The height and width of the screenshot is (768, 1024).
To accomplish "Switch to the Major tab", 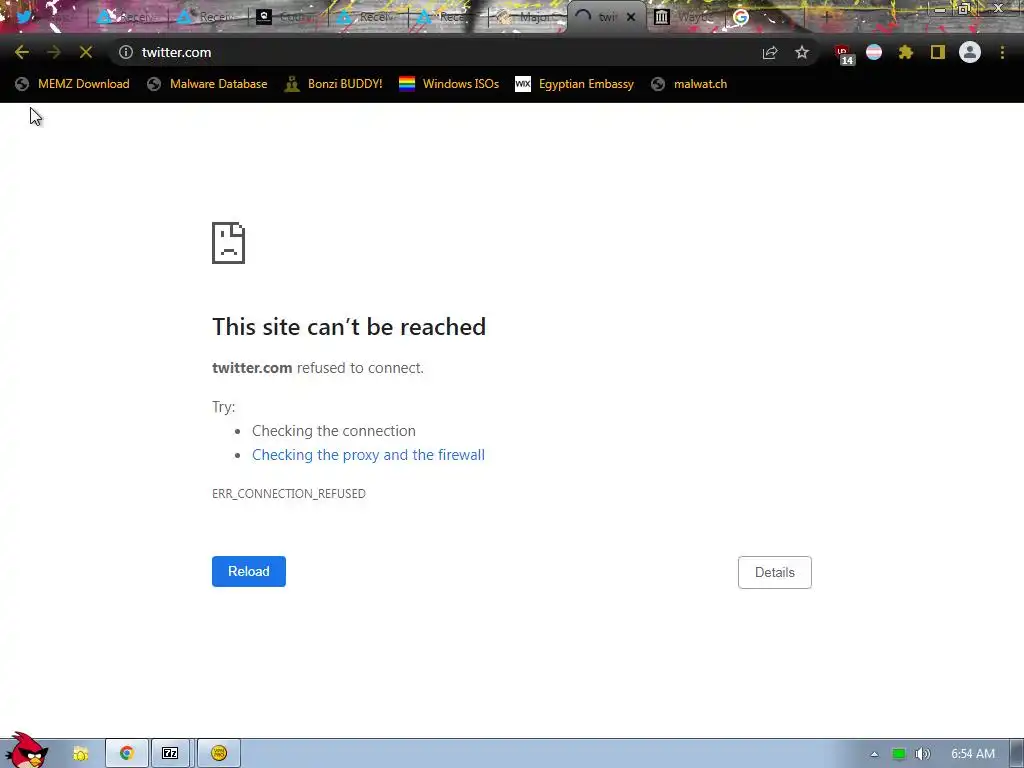I will point(528,17).
